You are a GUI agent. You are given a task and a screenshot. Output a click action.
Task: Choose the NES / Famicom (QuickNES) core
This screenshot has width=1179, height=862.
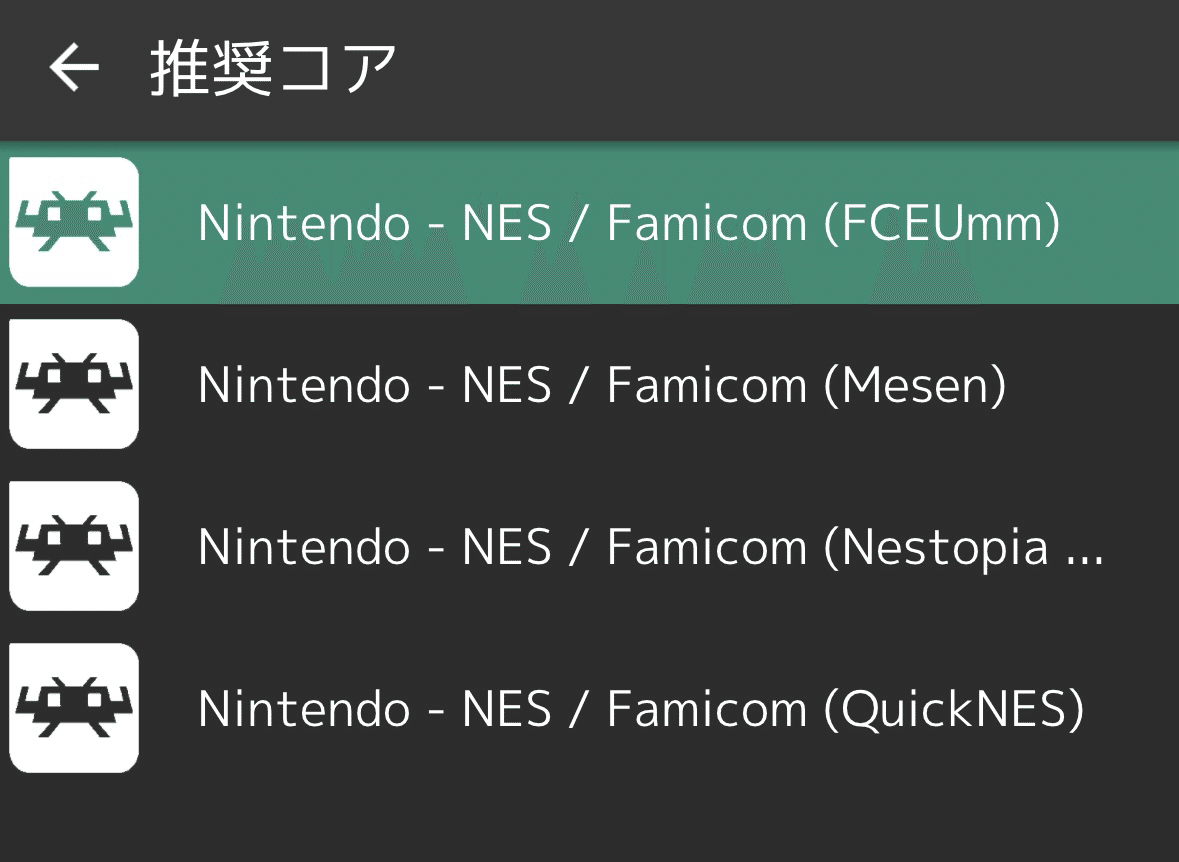point(590,709)
